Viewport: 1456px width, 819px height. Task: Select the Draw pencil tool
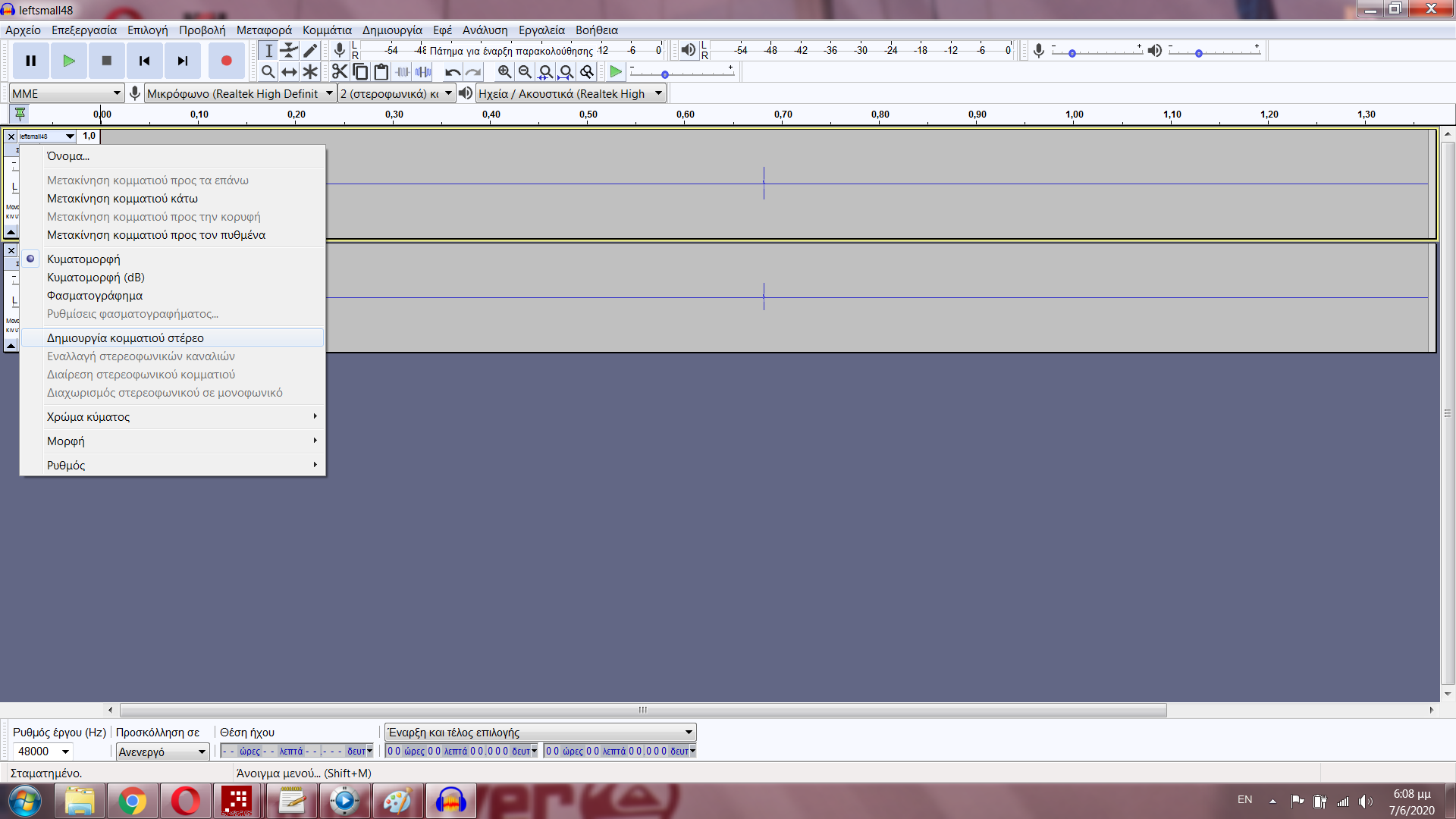click(310, 51)
